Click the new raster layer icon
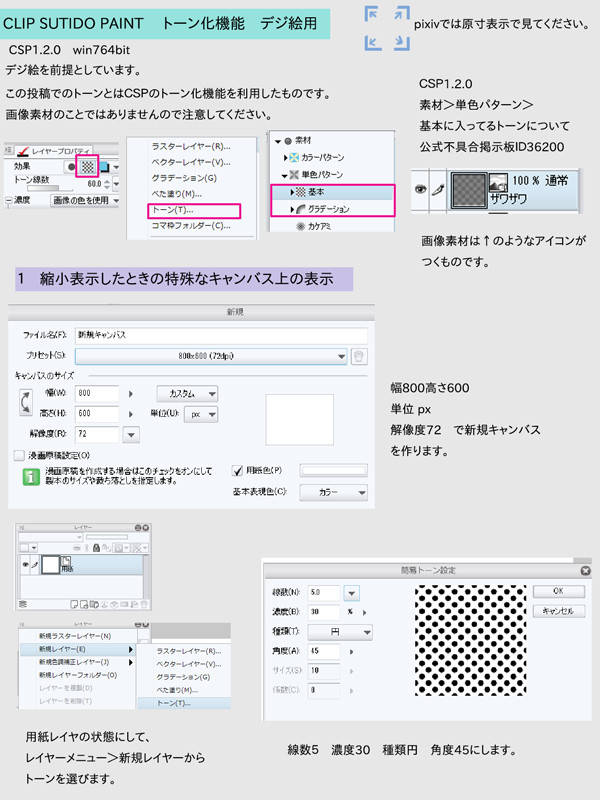 (74, 604)
